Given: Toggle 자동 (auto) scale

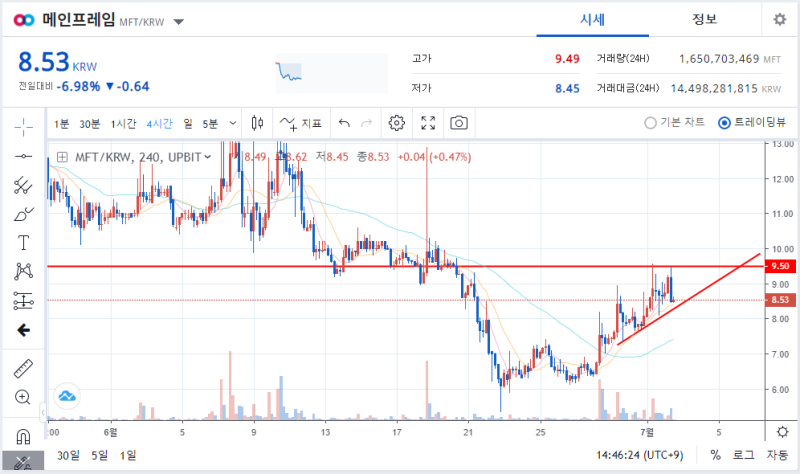Looking at the screenshot, I should [777, 455].
